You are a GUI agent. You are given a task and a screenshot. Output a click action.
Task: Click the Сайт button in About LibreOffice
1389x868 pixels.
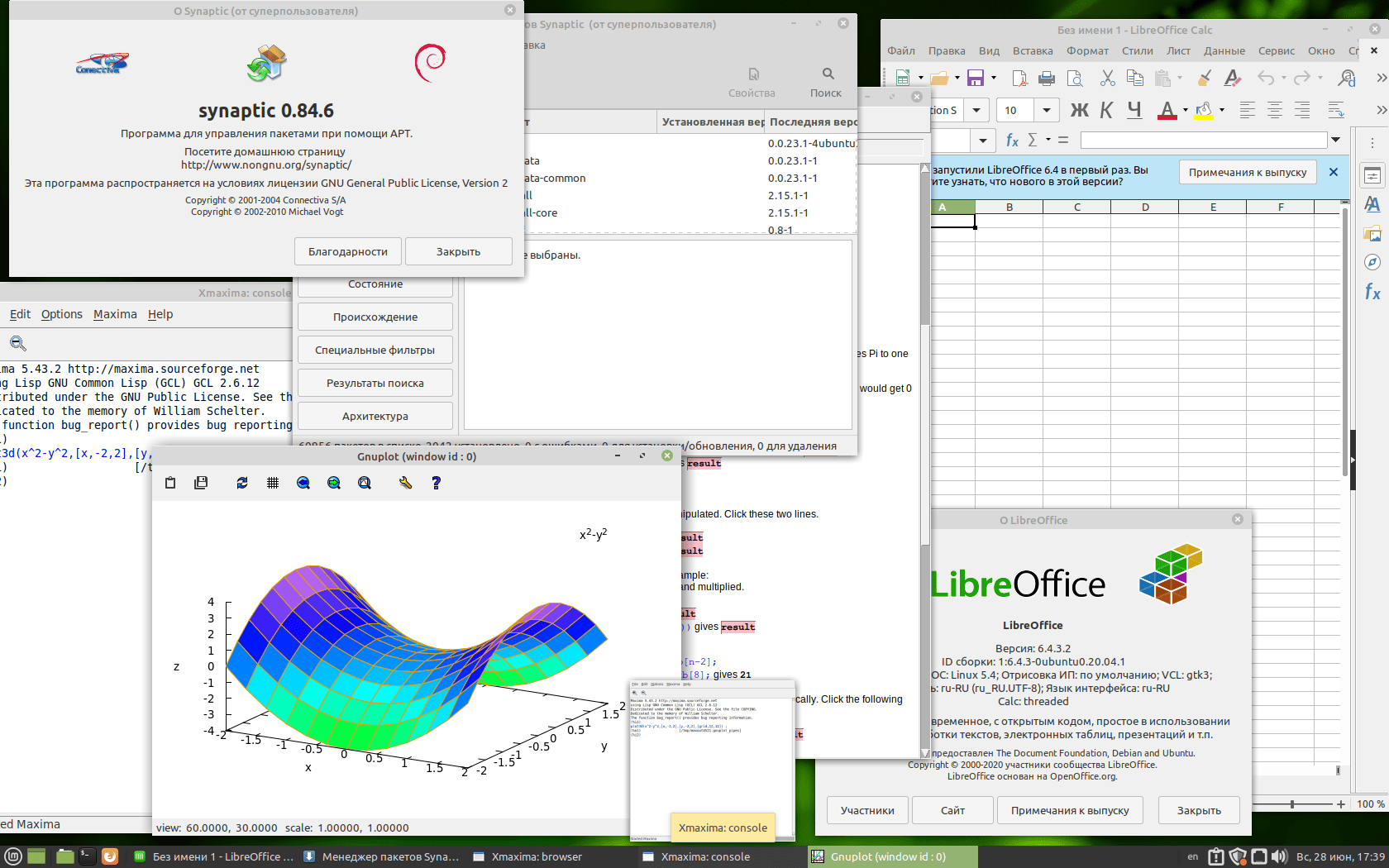click(953, 810)
